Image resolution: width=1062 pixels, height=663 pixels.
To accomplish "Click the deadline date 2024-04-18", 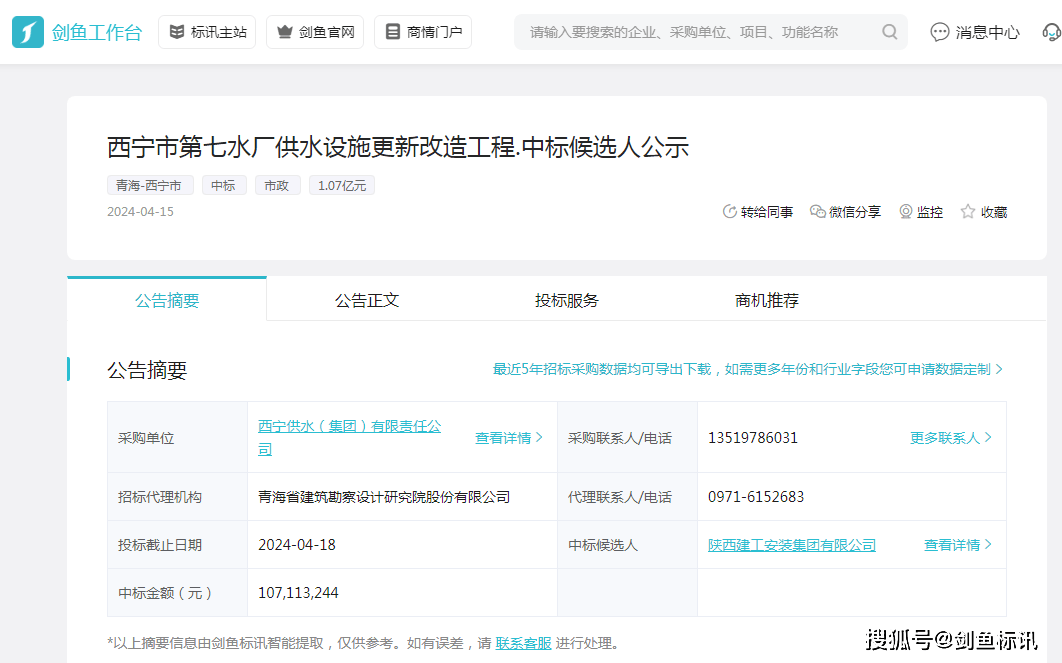I will [x=297, y=544].
